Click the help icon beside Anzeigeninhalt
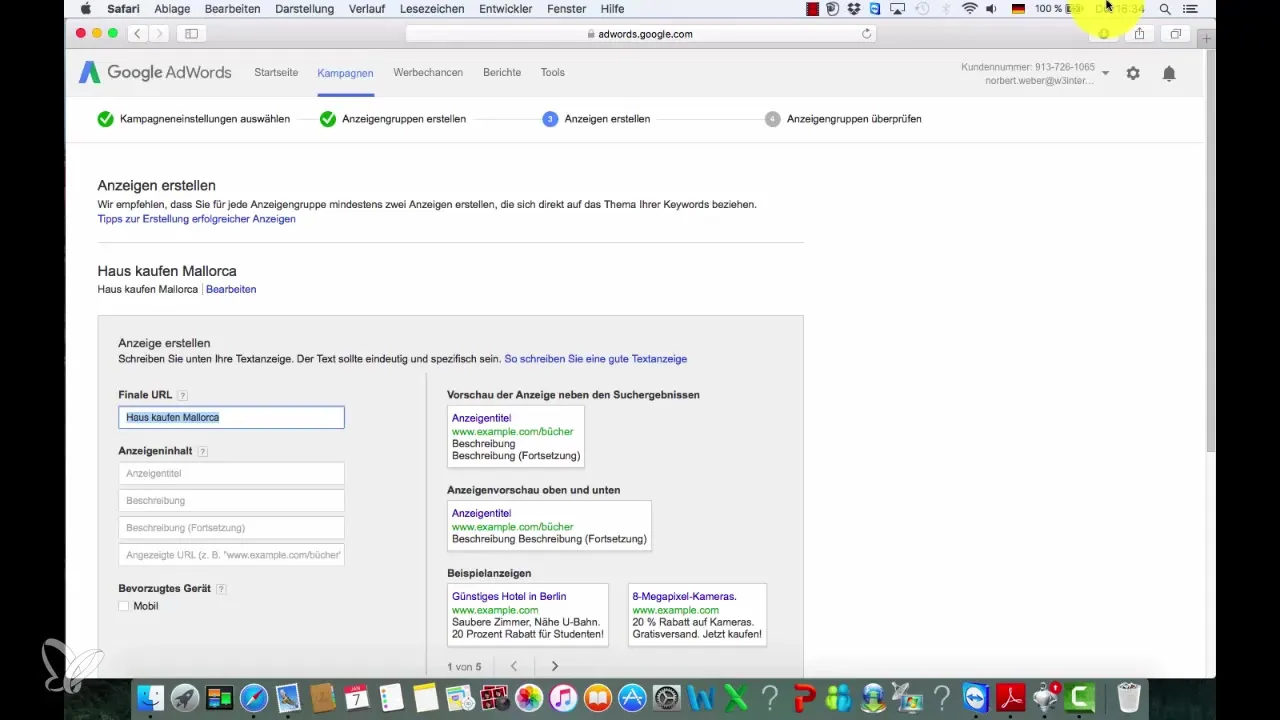Screen dimensions: 1280x720 tap(203, 452)
